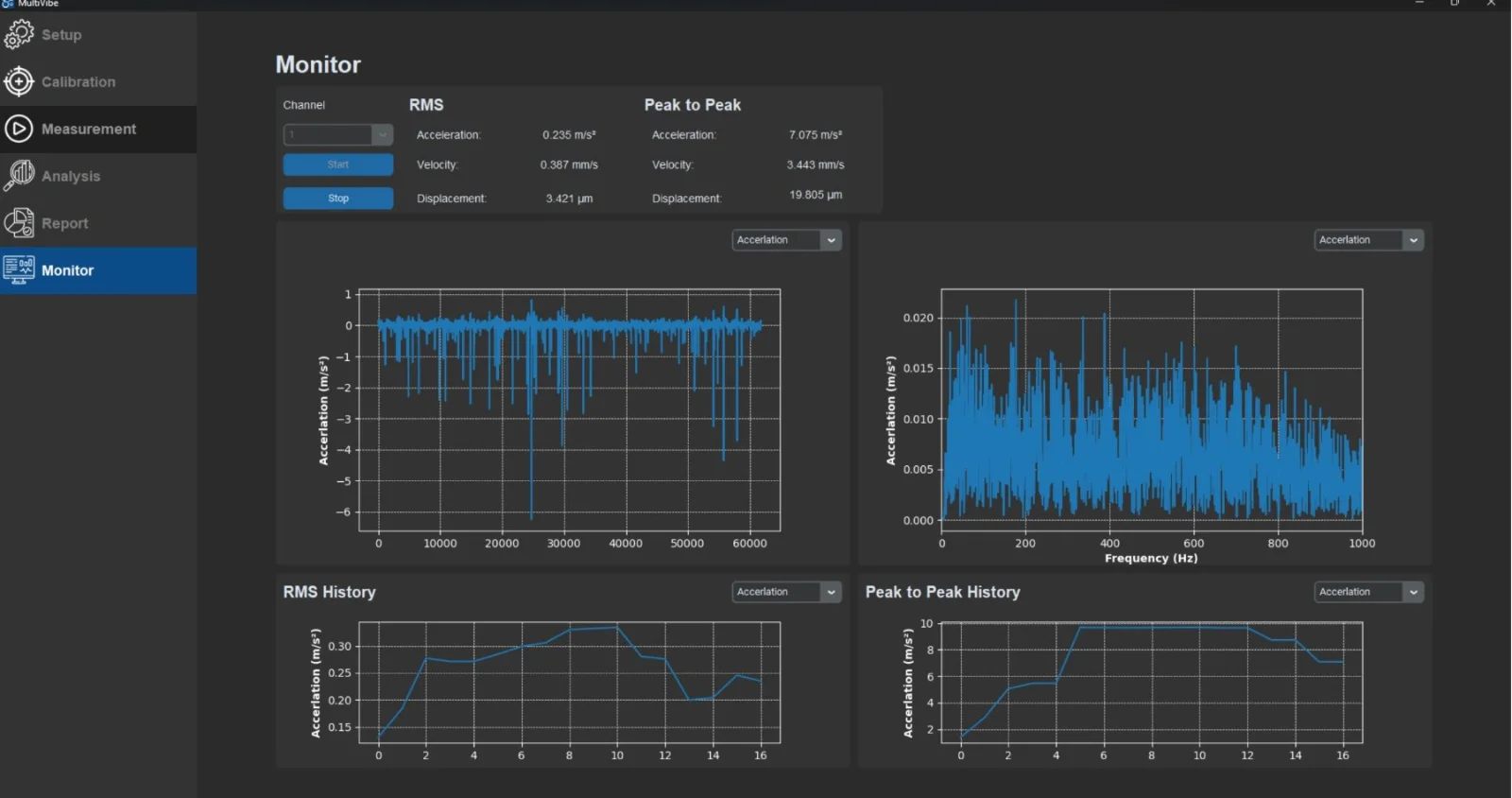Click the Setup gear icon
The height and width of the screenshot is (798, 1512).
click(x=19, y=34)
